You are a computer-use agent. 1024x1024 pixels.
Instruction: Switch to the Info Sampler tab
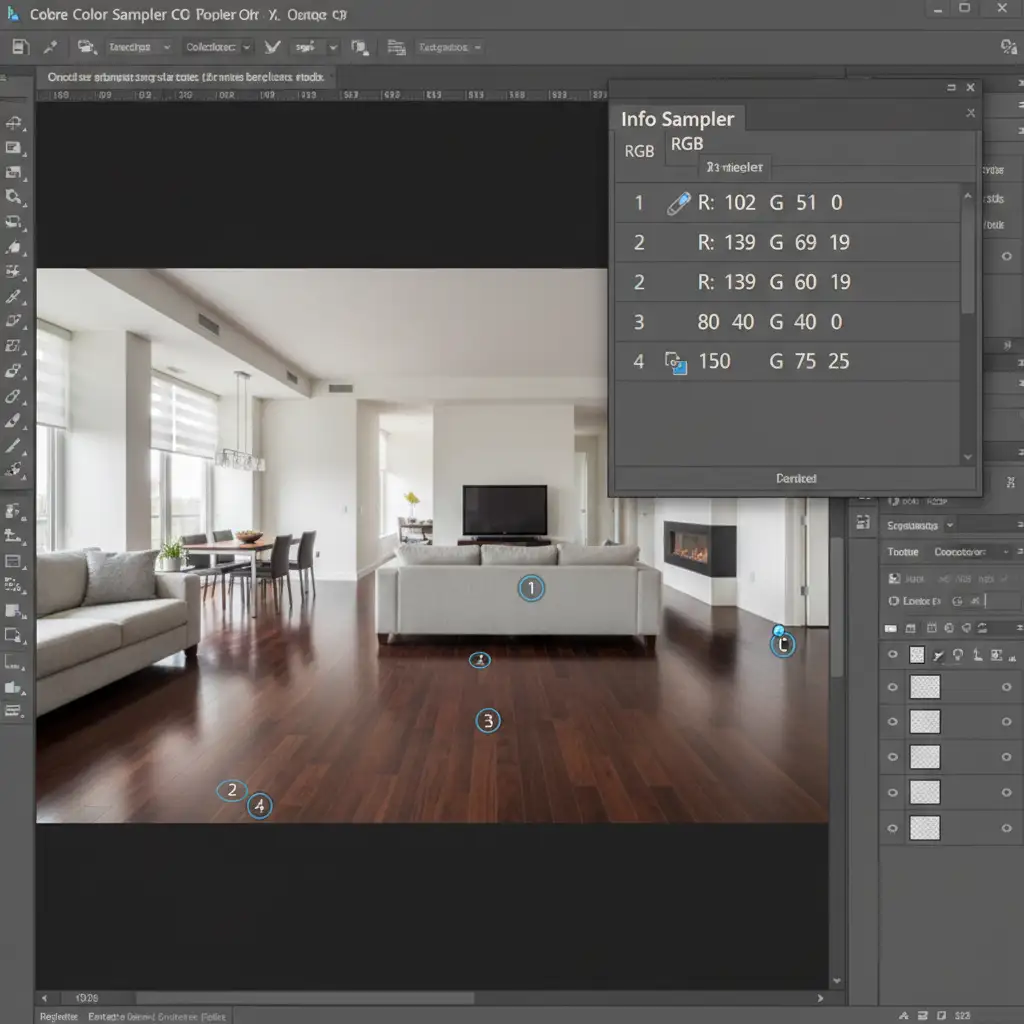pos(677,119)
